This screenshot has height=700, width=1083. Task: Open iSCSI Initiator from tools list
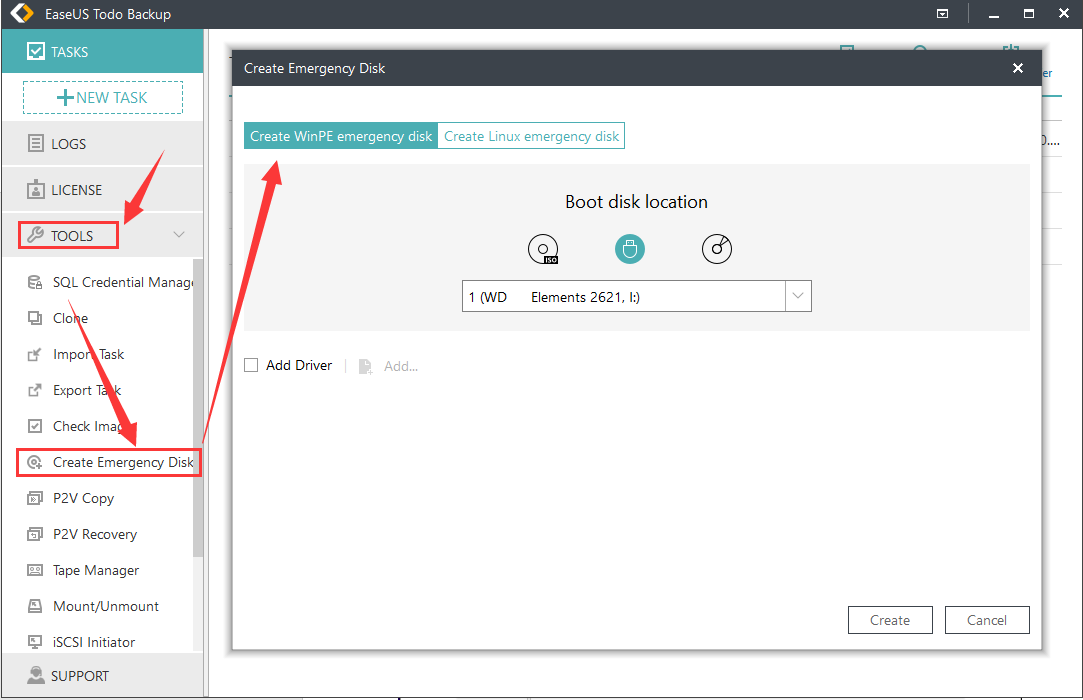[x=94, y=642]
